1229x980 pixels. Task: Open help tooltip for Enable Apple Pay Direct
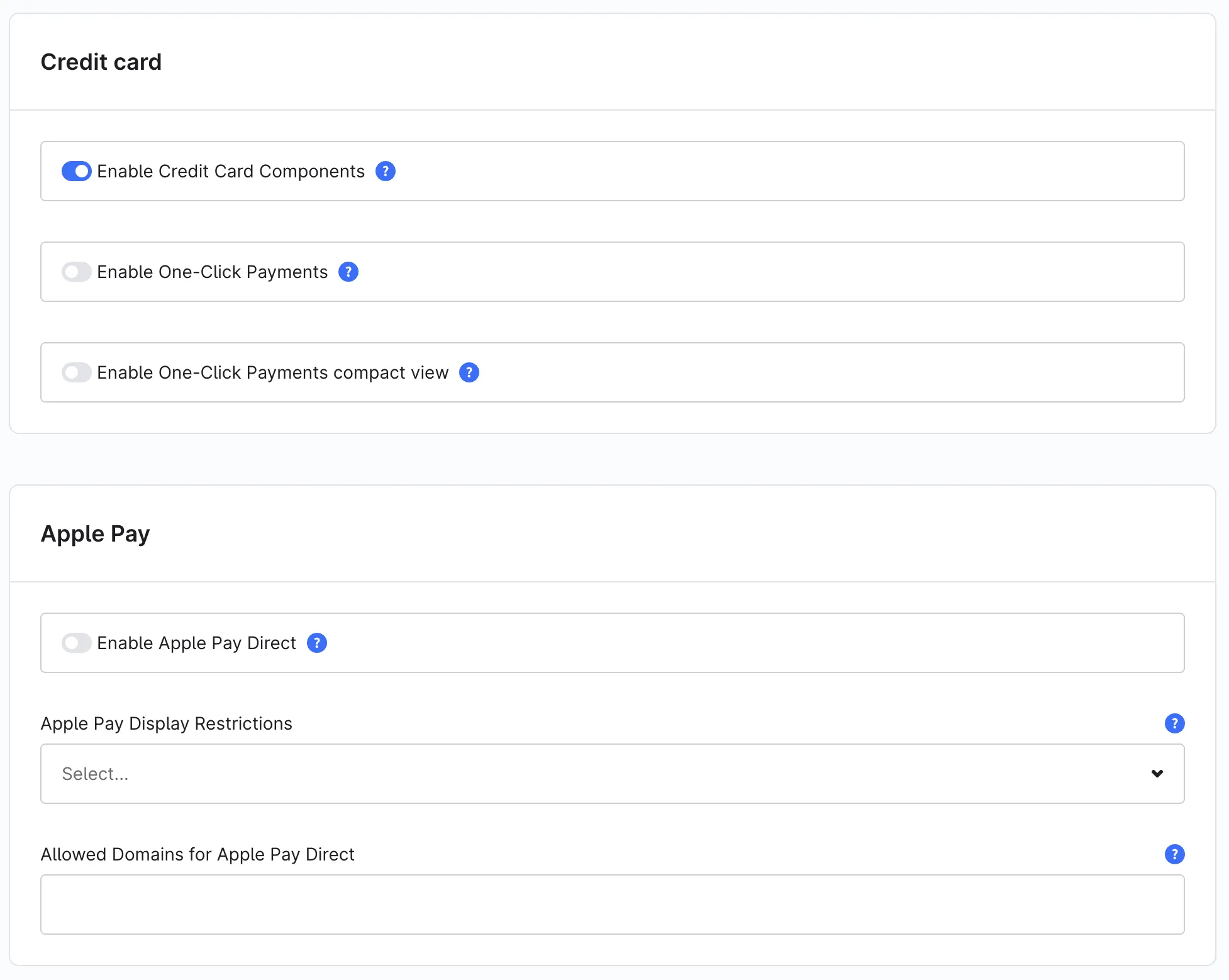point(317,643)
